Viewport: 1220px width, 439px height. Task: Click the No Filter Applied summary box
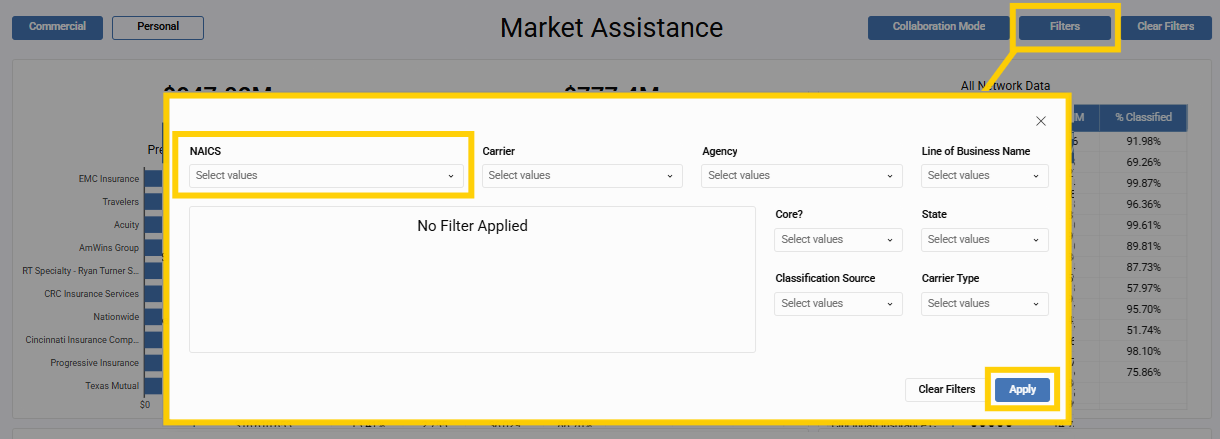click(x=472, y=279)
